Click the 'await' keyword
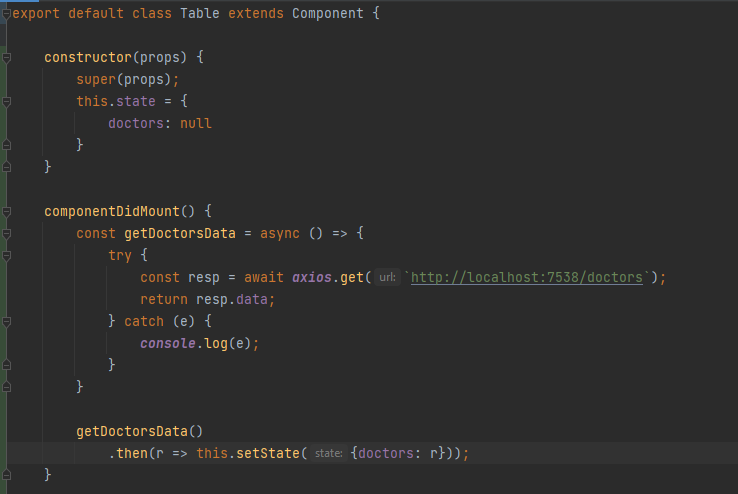This screenshot has width=738, height=494. (264, 278)
